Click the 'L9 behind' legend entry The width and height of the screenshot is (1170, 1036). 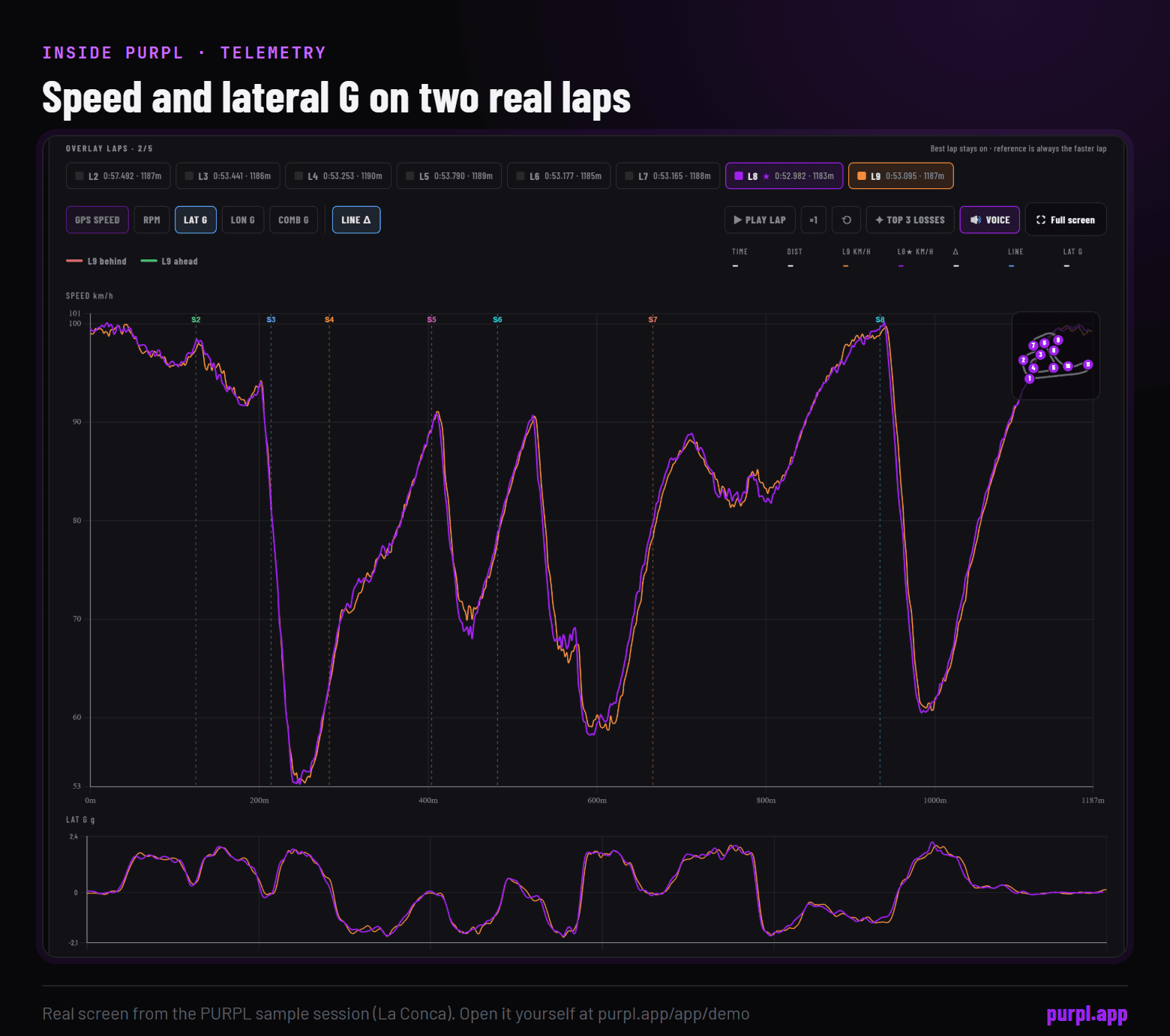pos(96,261)
